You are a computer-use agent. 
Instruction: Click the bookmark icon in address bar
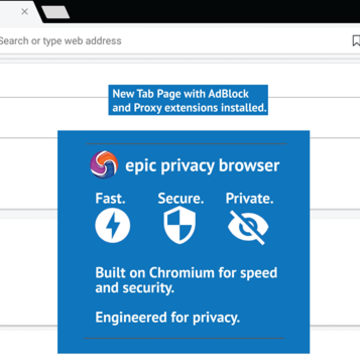click(356, 41)
